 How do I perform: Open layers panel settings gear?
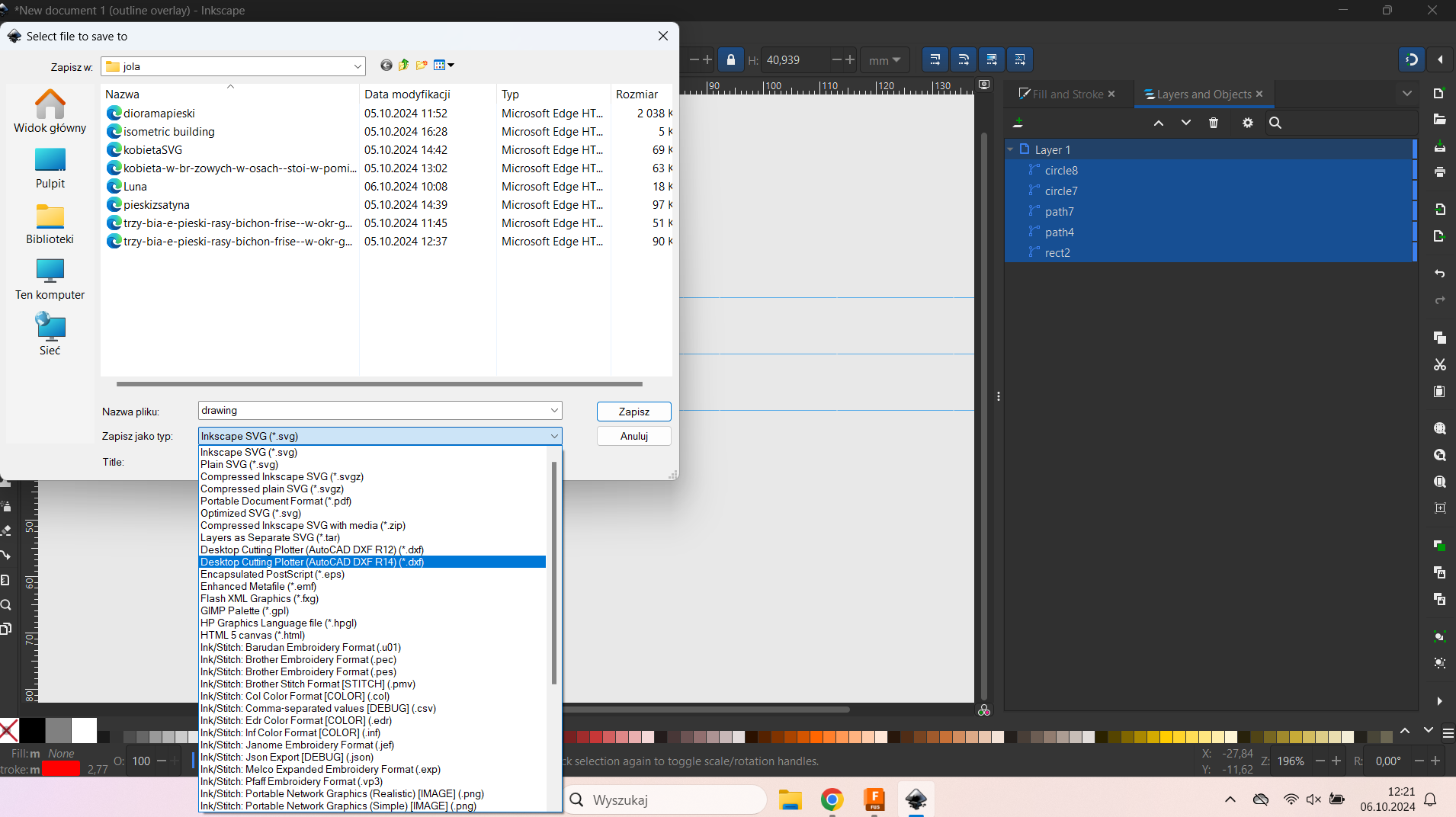pos(1248,123)
